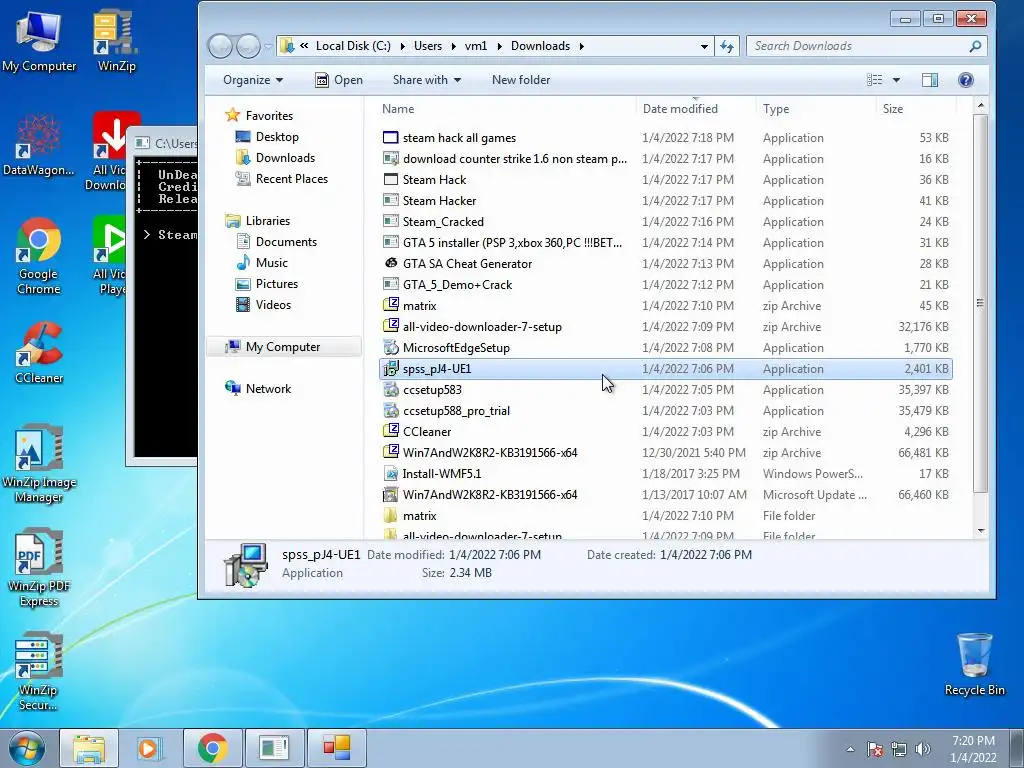Select Network in navigation pane
Image resolution: width=1024 pixels, height=768 pixels.
(258, 389)
